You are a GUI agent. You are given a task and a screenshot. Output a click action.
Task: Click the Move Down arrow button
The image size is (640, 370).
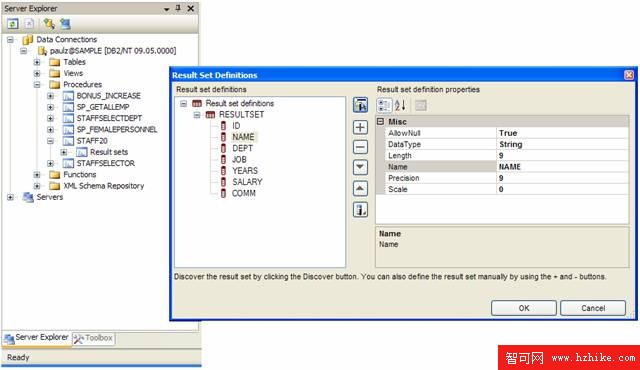[360, 167]
